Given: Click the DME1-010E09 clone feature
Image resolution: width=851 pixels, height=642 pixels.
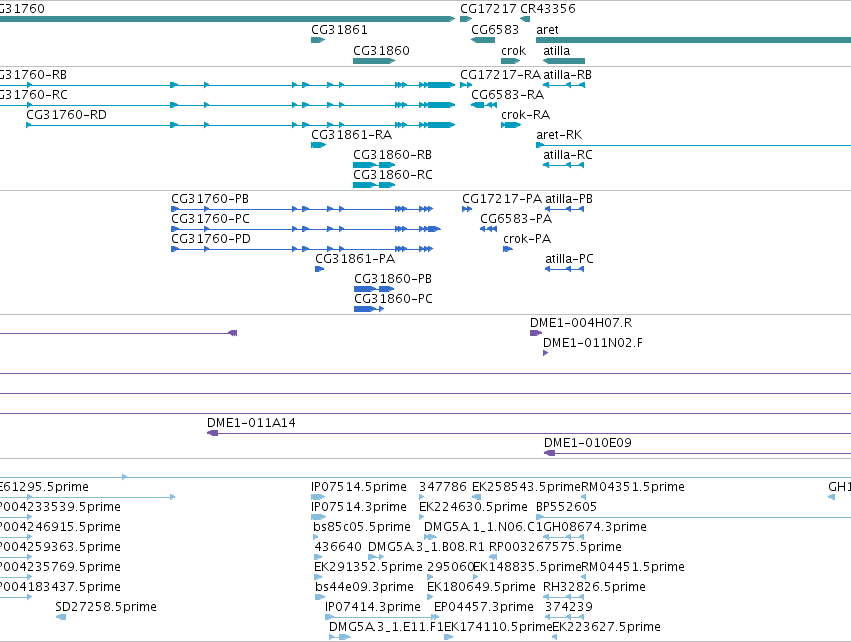Looking at the screenshot, I should tap(697, 453).
